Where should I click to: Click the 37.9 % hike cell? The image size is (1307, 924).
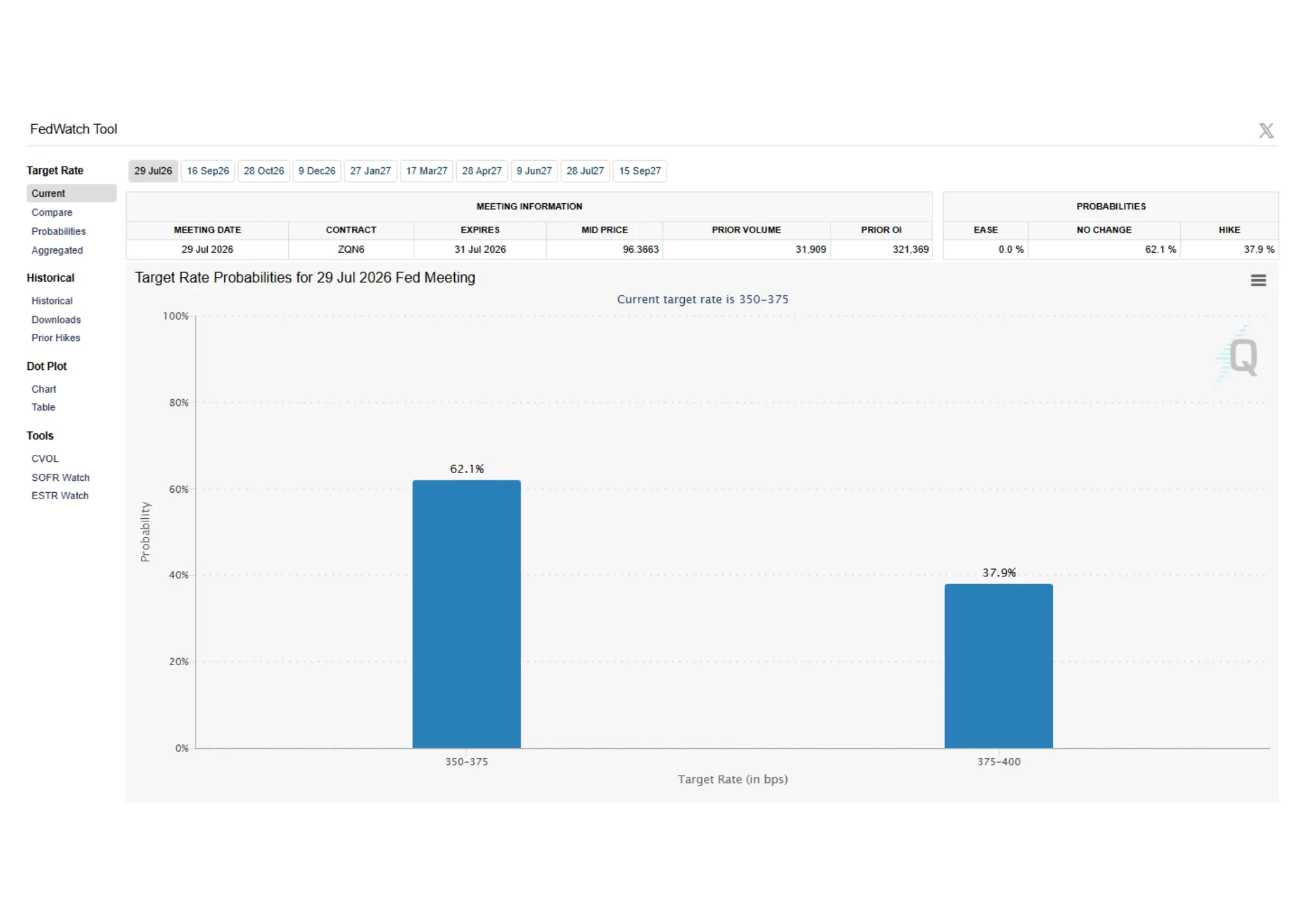pos(1229,250)
